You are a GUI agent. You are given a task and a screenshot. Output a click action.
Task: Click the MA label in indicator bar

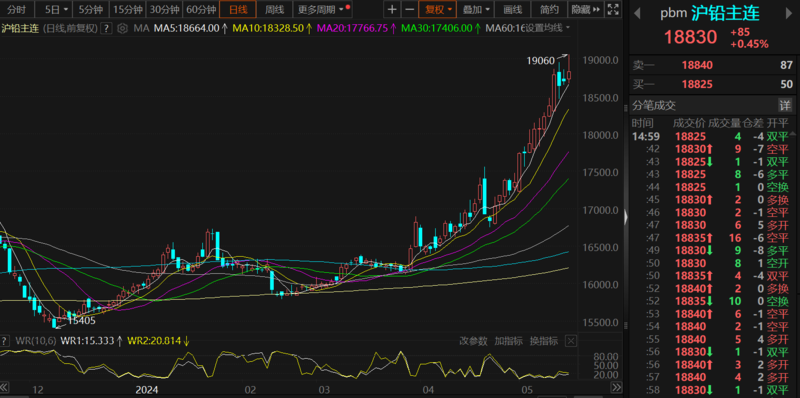[x=141, y=28]
